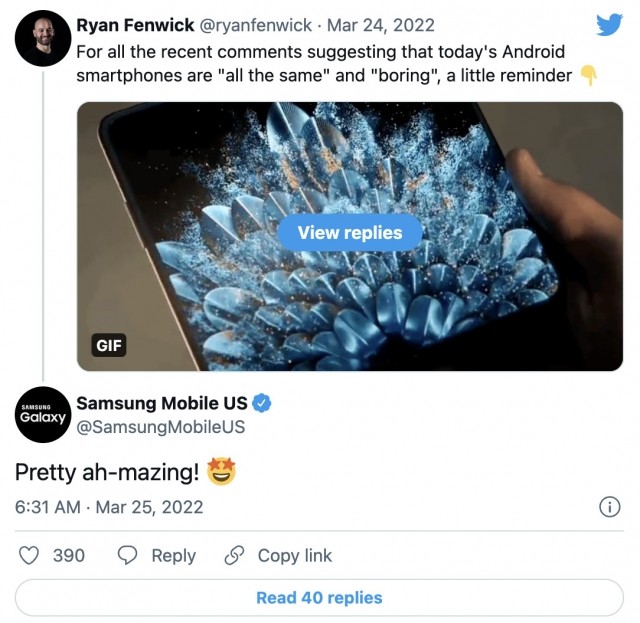Open Read 40 replies

[x=319, y=598]
